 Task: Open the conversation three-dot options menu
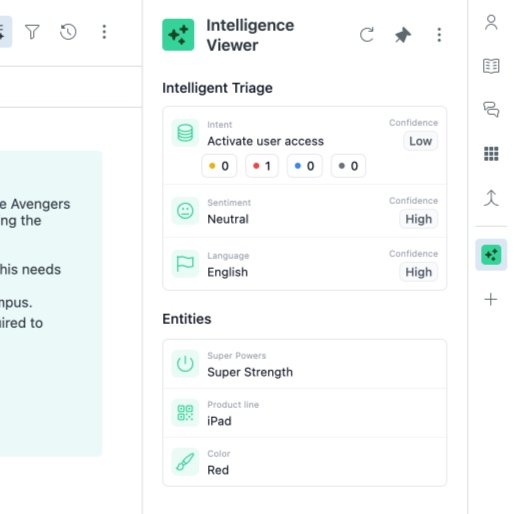[x=104, y=32]
